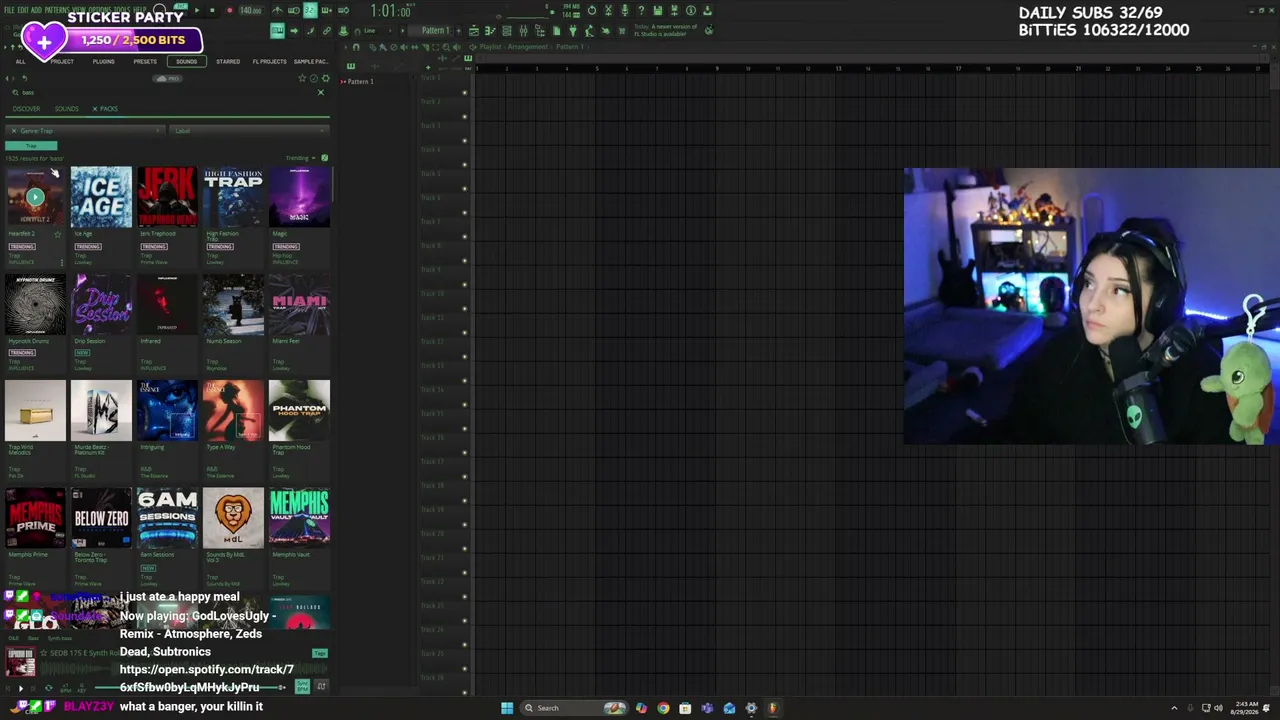
Task: Click the download arrow icon in top toolbar
Action: 707,11
